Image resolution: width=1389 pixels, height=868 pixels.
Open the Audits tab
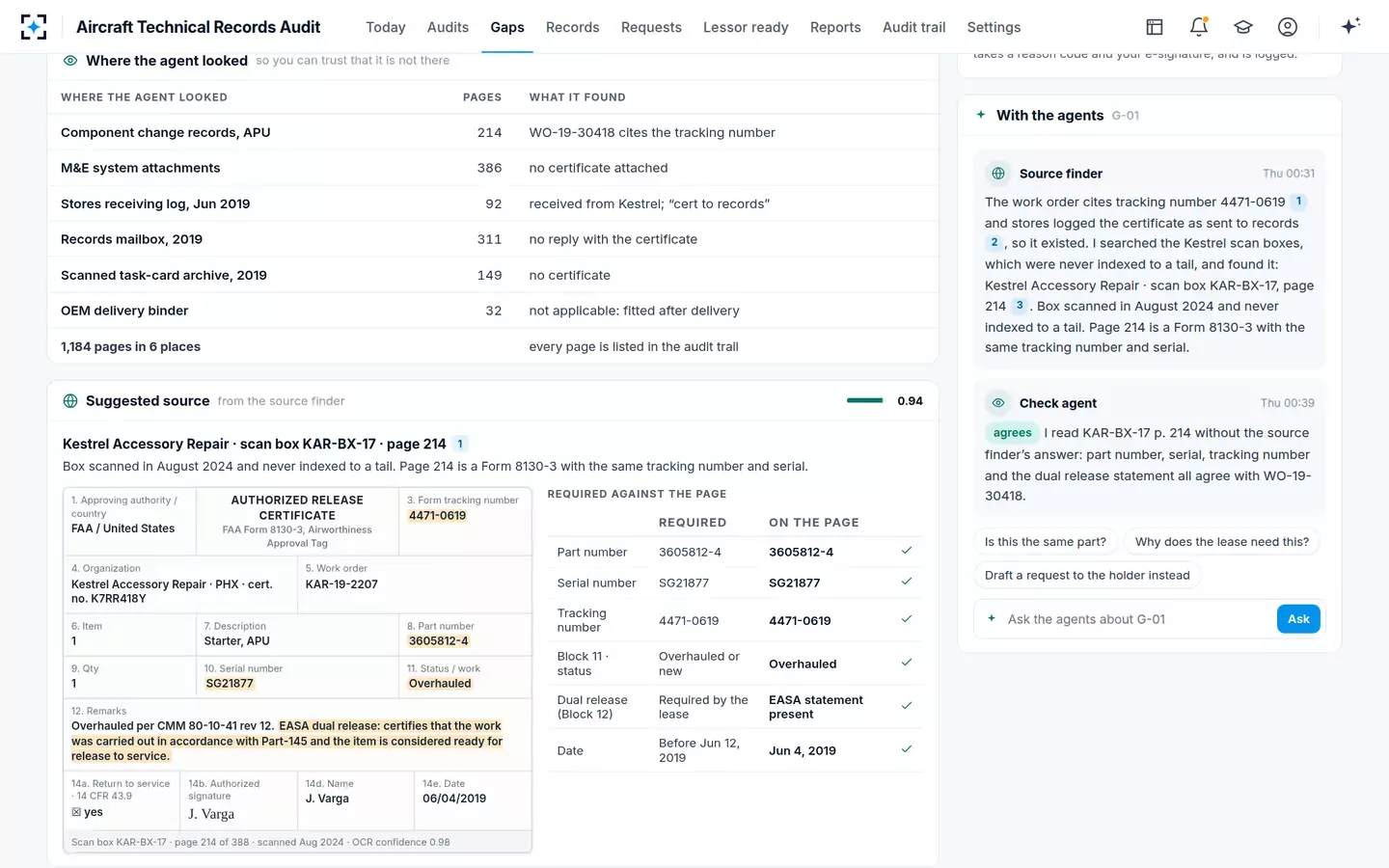pyautogui.click(x=448, y=27)
